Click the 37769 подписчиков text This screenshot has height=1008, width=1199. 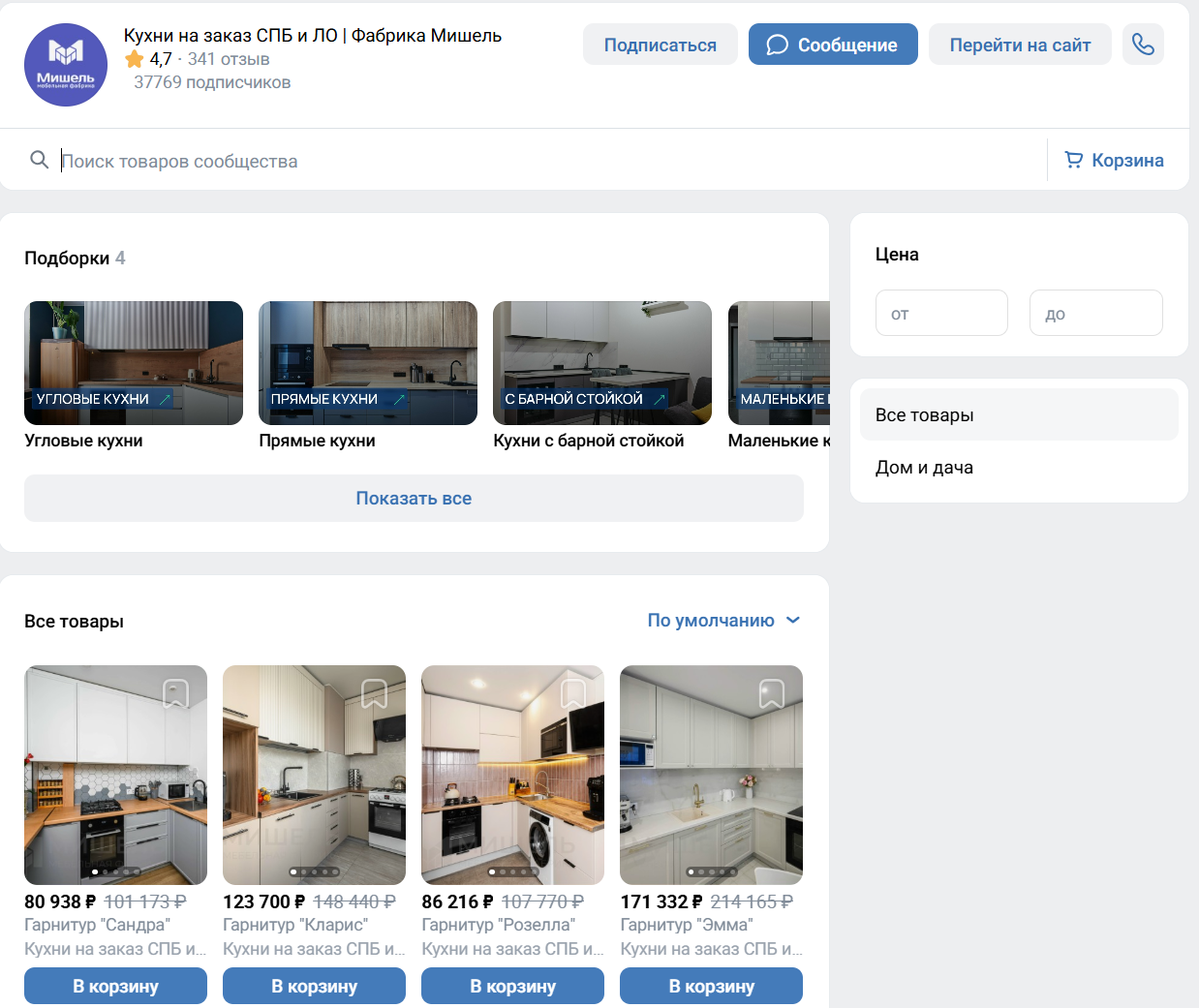(x=212, y=82)
